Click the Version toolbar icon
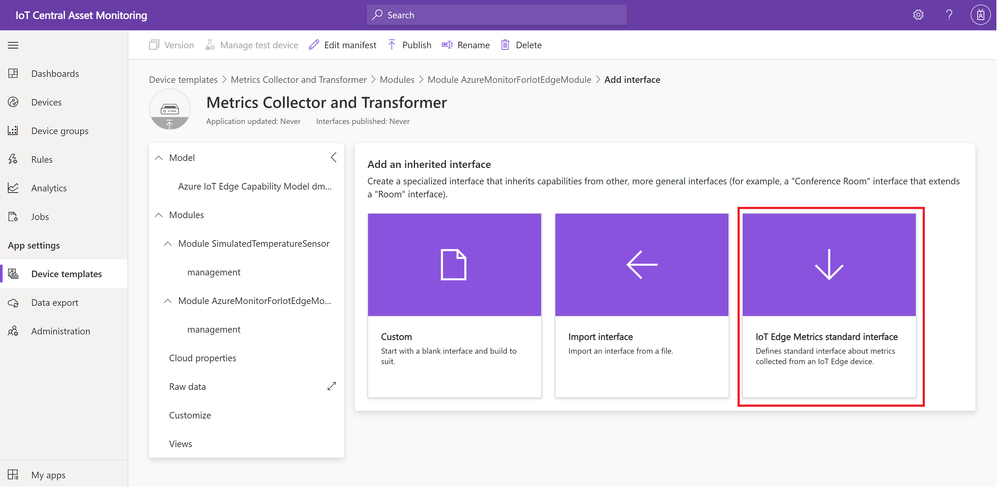 pos(154,45)
